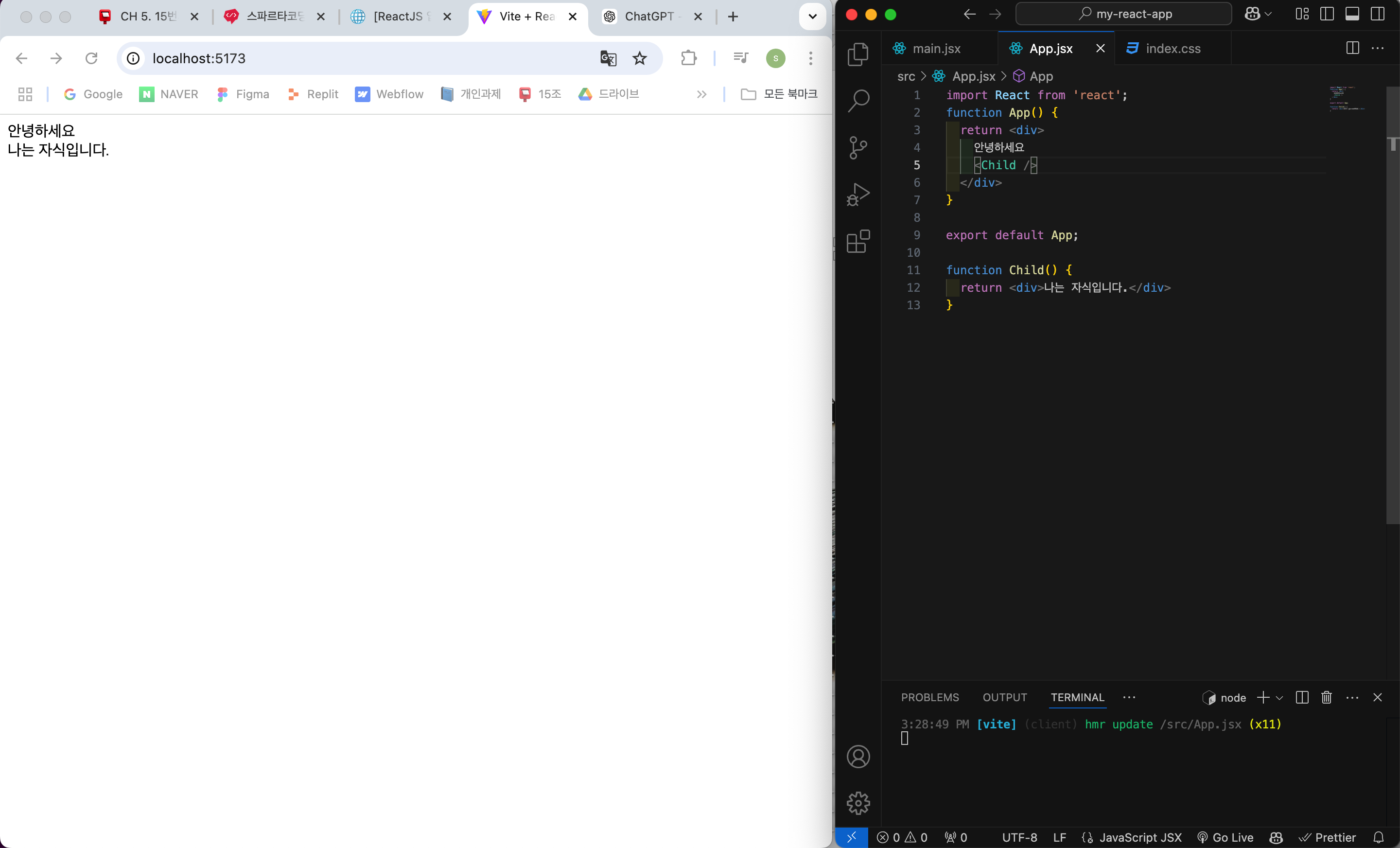The image size is (1400, 848).
Task: Expand the hidden bookmarks overflow chevron
Action: click(702, 94)
